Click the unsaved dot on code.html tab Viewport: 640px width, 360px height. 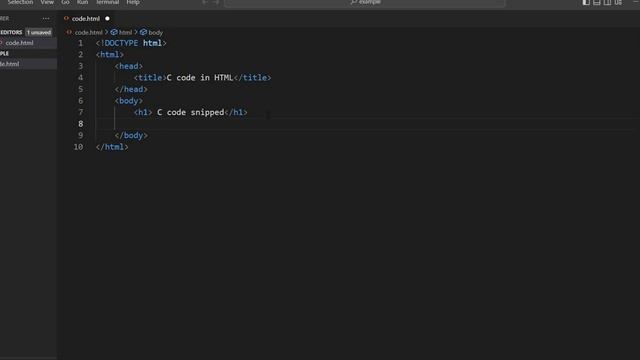pyautogui.click(x=107, y=18)
